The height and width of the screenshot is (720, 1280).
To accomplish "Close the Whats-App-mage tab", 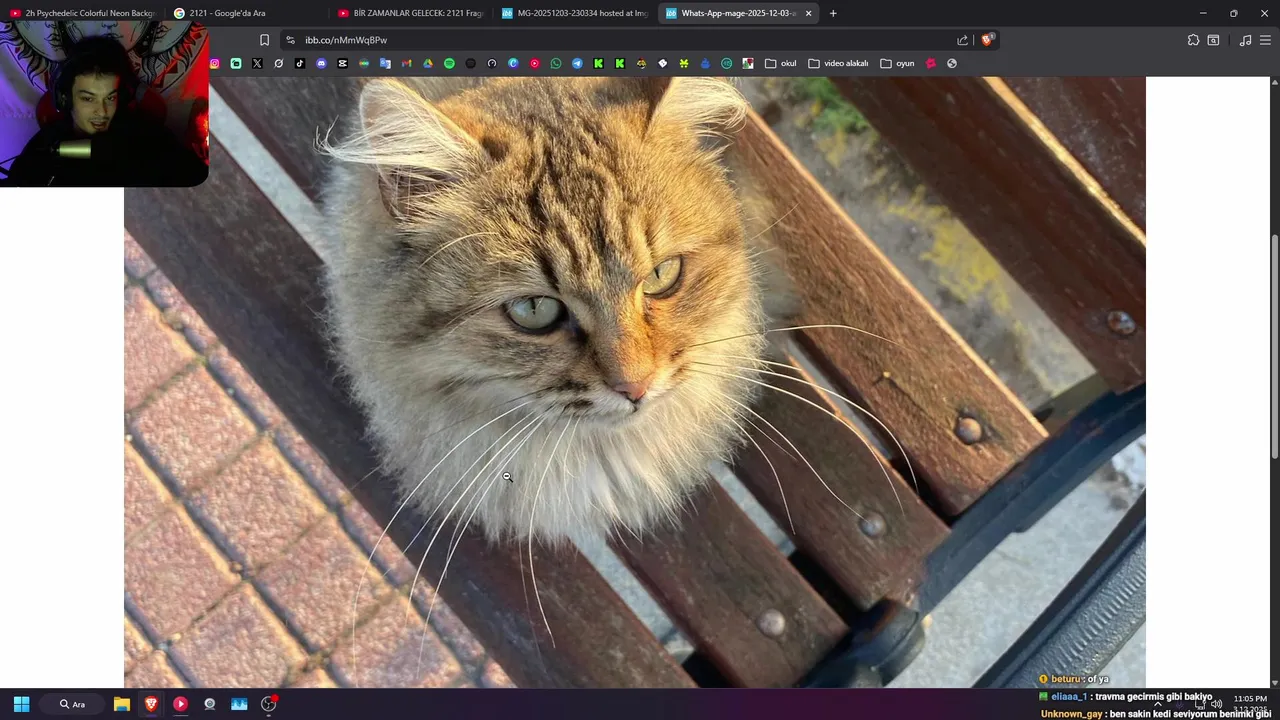I will click(x=808, y=13).
